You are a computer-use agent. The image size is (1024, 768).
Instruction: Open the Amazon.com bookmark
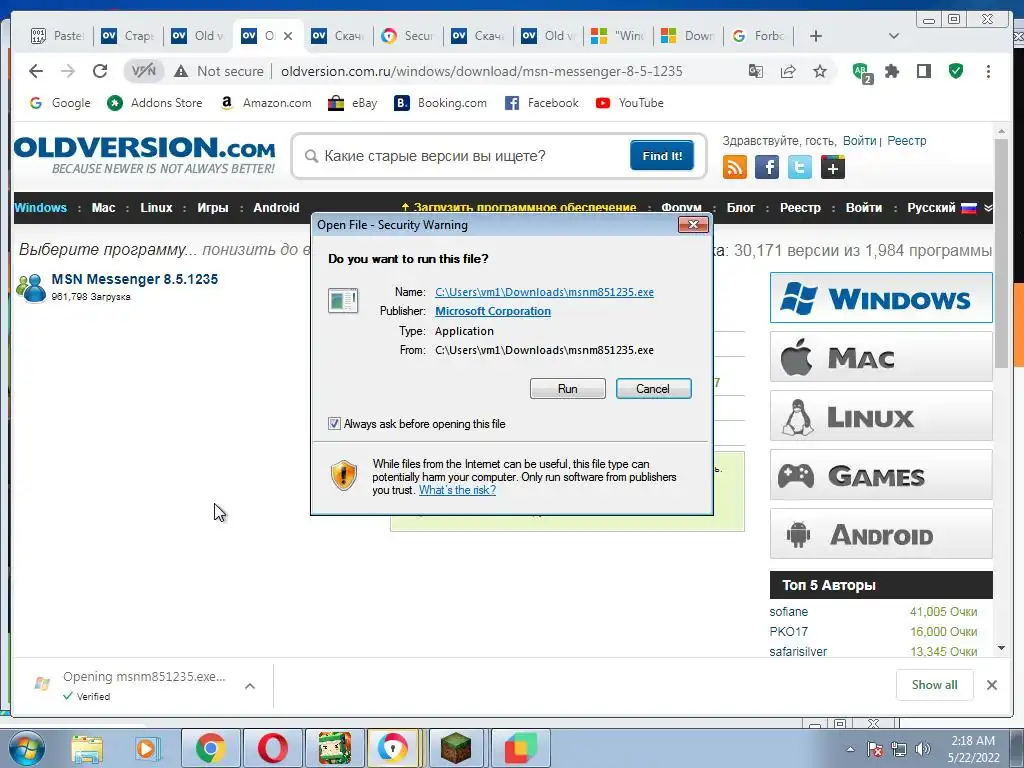(x=266, y=103)
